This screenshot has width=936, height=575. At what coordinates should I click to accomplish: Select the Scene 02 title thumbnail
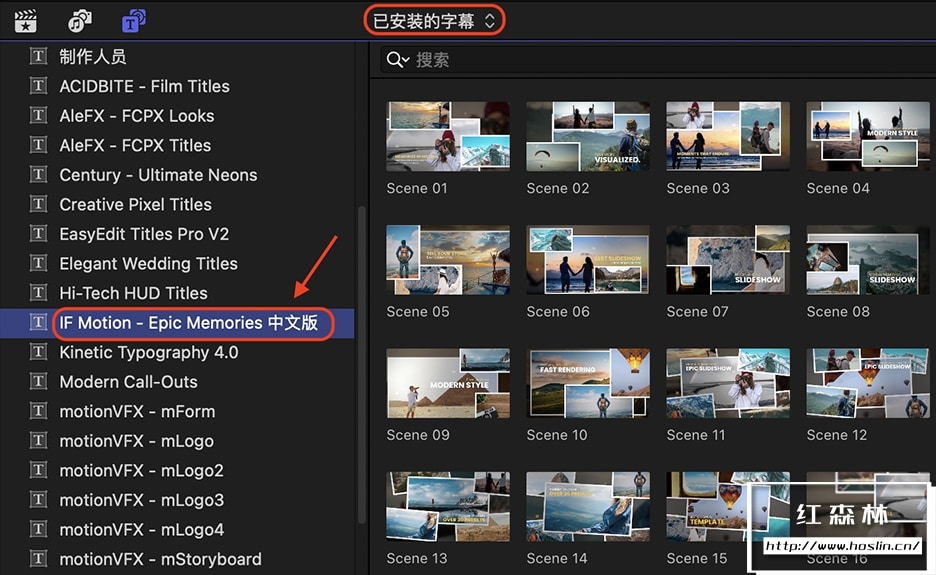pos(588,136)
